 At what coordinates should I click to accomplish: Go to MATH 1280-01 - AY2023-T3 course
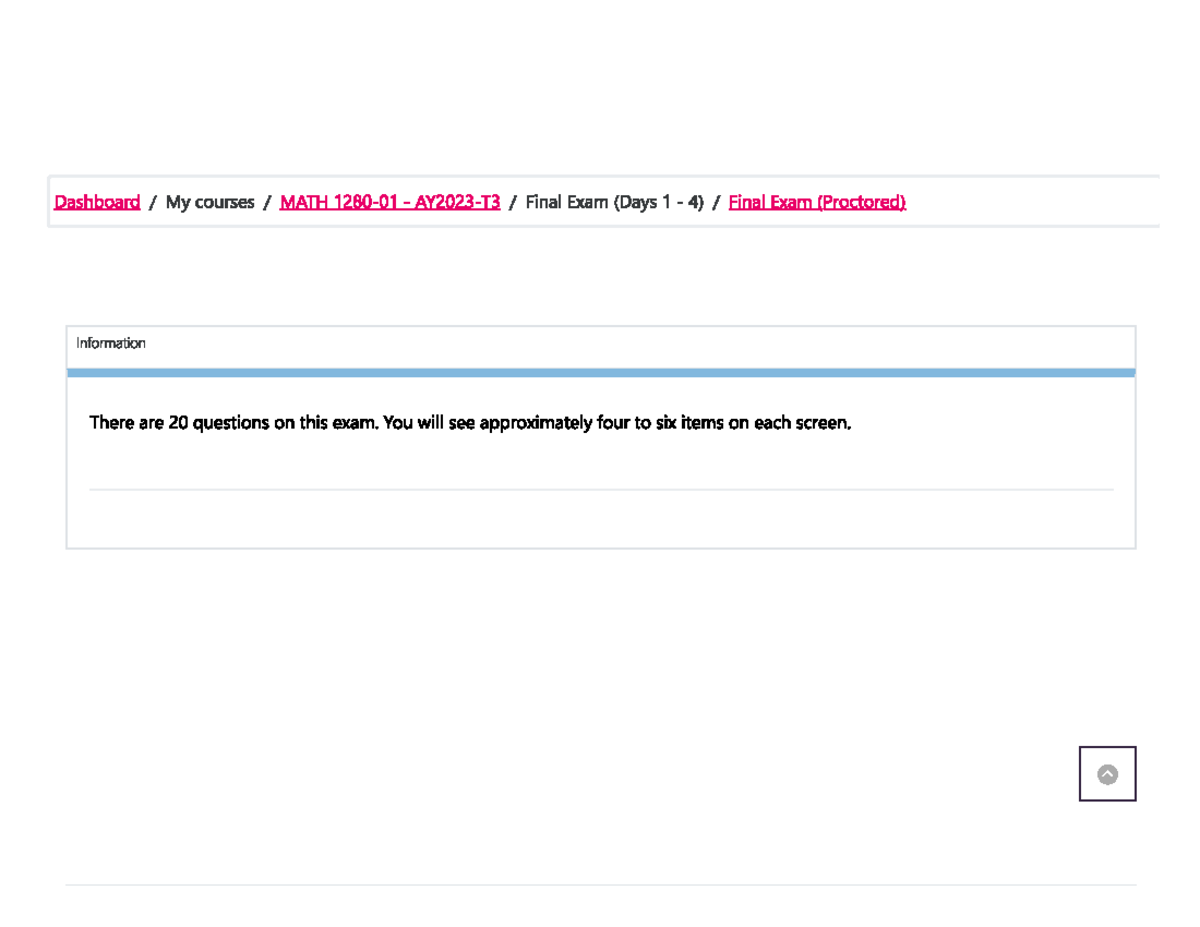pyautogui.click(x=390, y=202)
